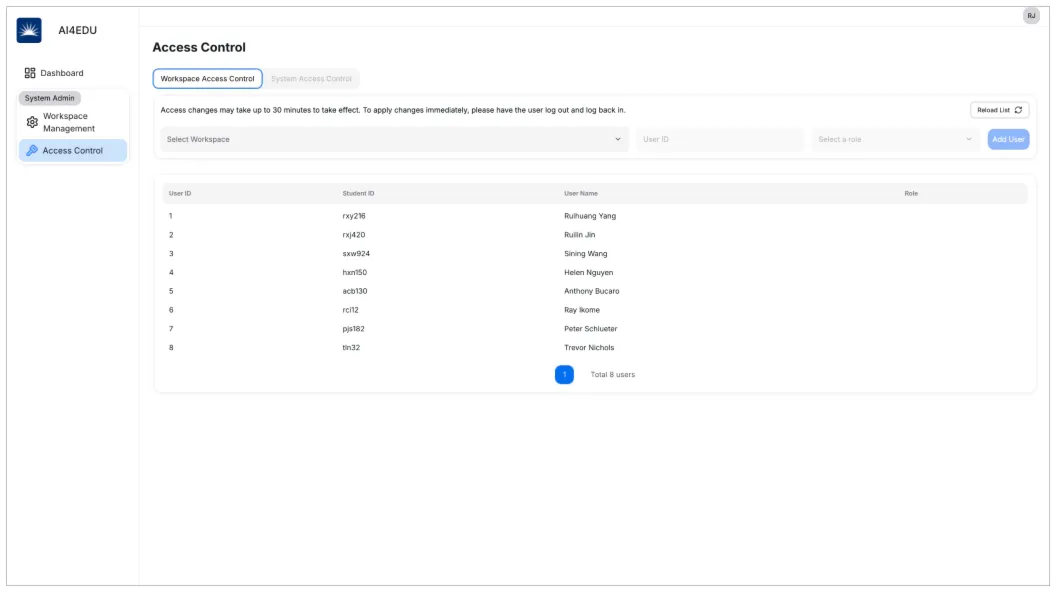Image resolution: width=1057 pixels, height=591 pixels.
Task: Go to page 1 in pagination
Action: point(564,375)
